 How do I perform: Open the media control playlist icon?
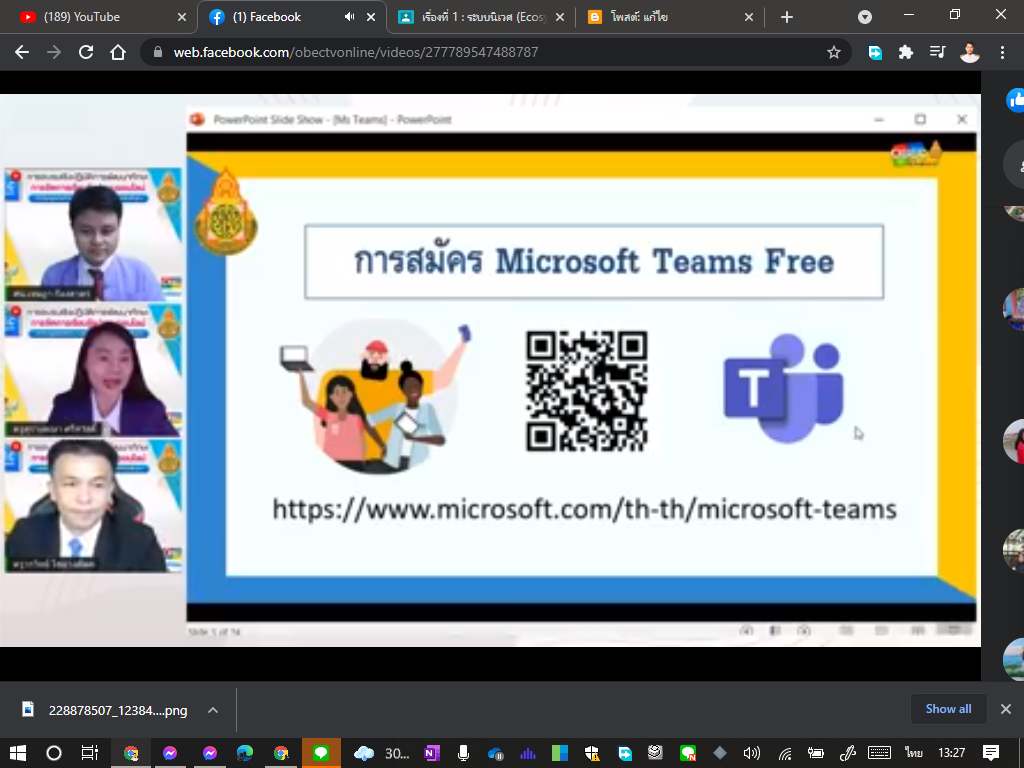pyautogui.click(x=938, y=52)
